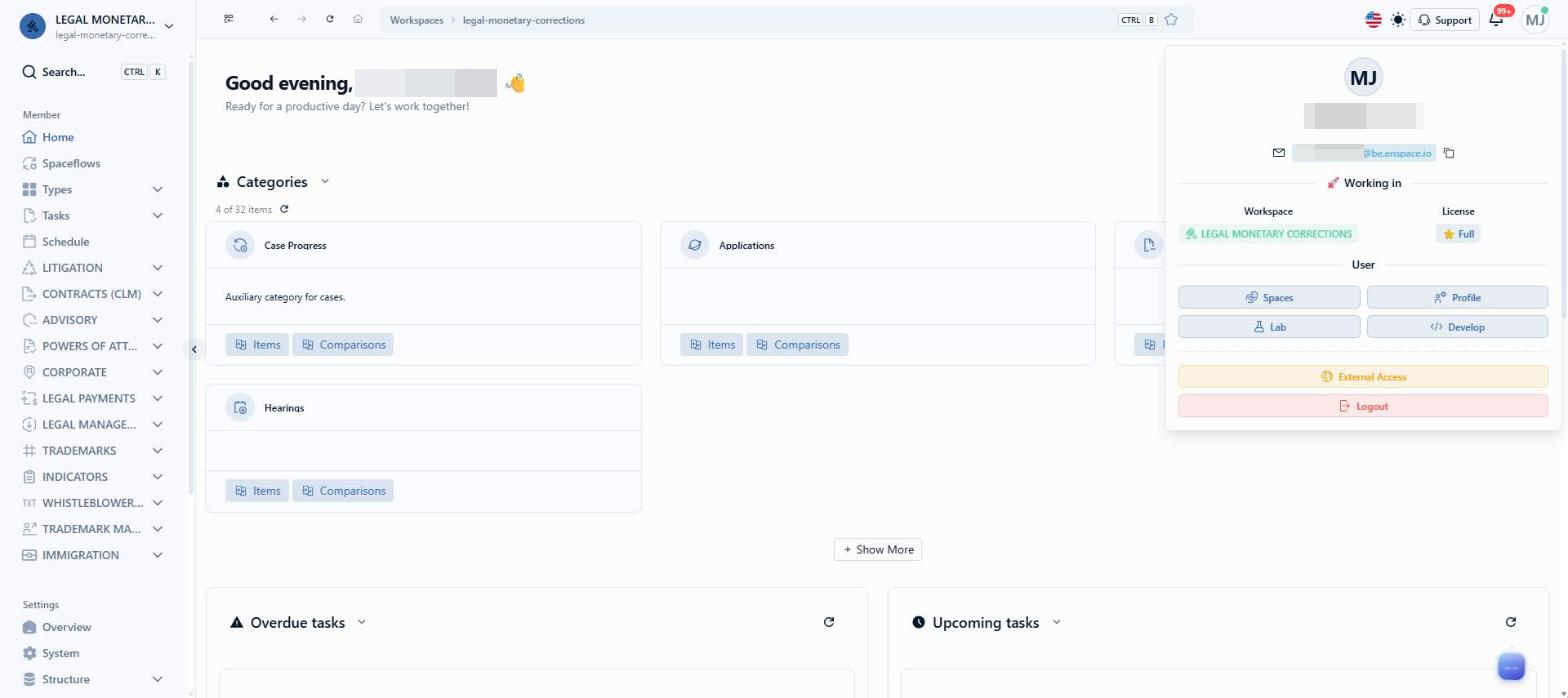
Task: Open the workspace switcher dropdown
Action: [169, 26]
